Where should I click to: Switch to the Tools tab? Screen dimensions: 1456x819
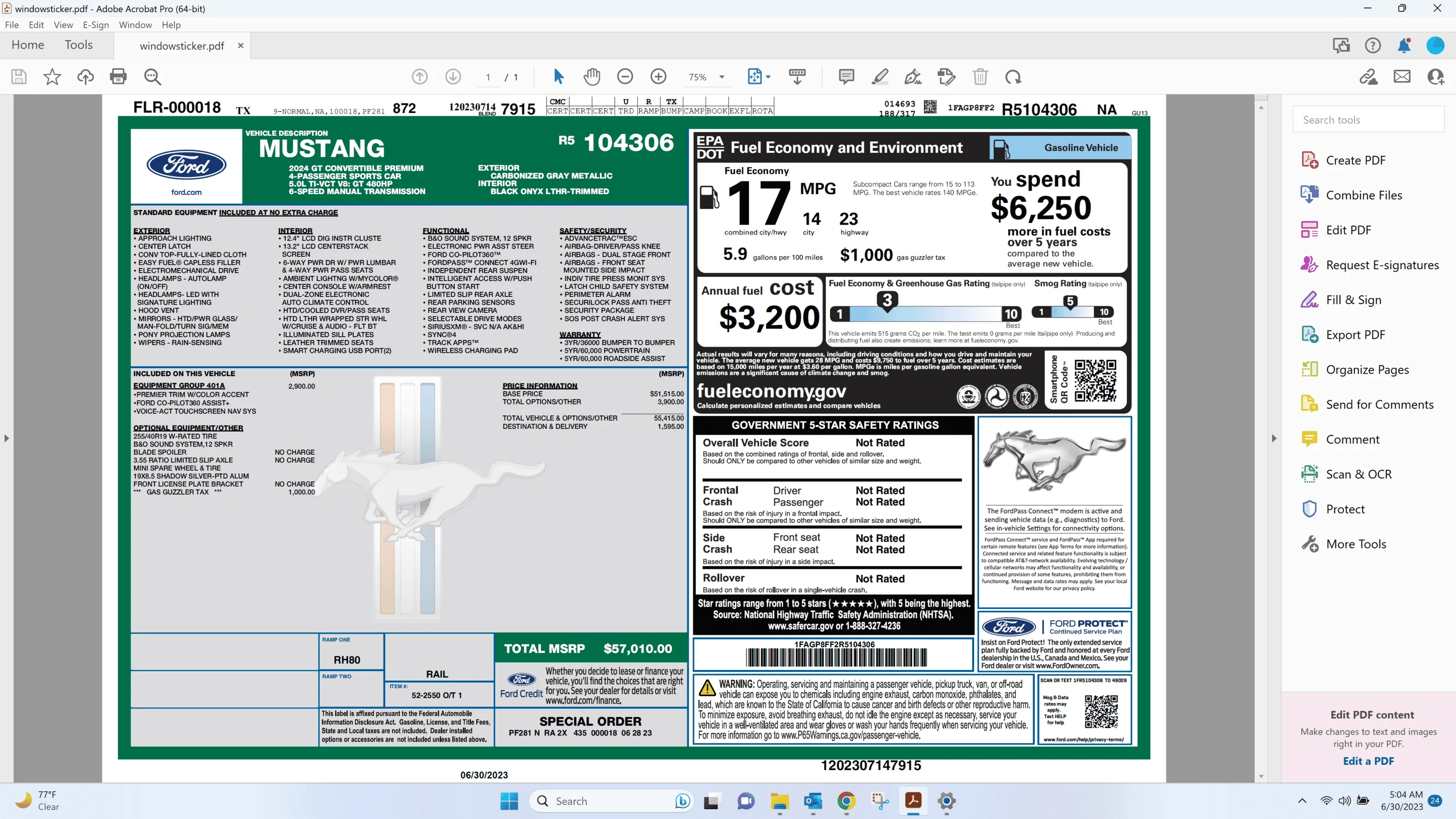coord(79,45)
